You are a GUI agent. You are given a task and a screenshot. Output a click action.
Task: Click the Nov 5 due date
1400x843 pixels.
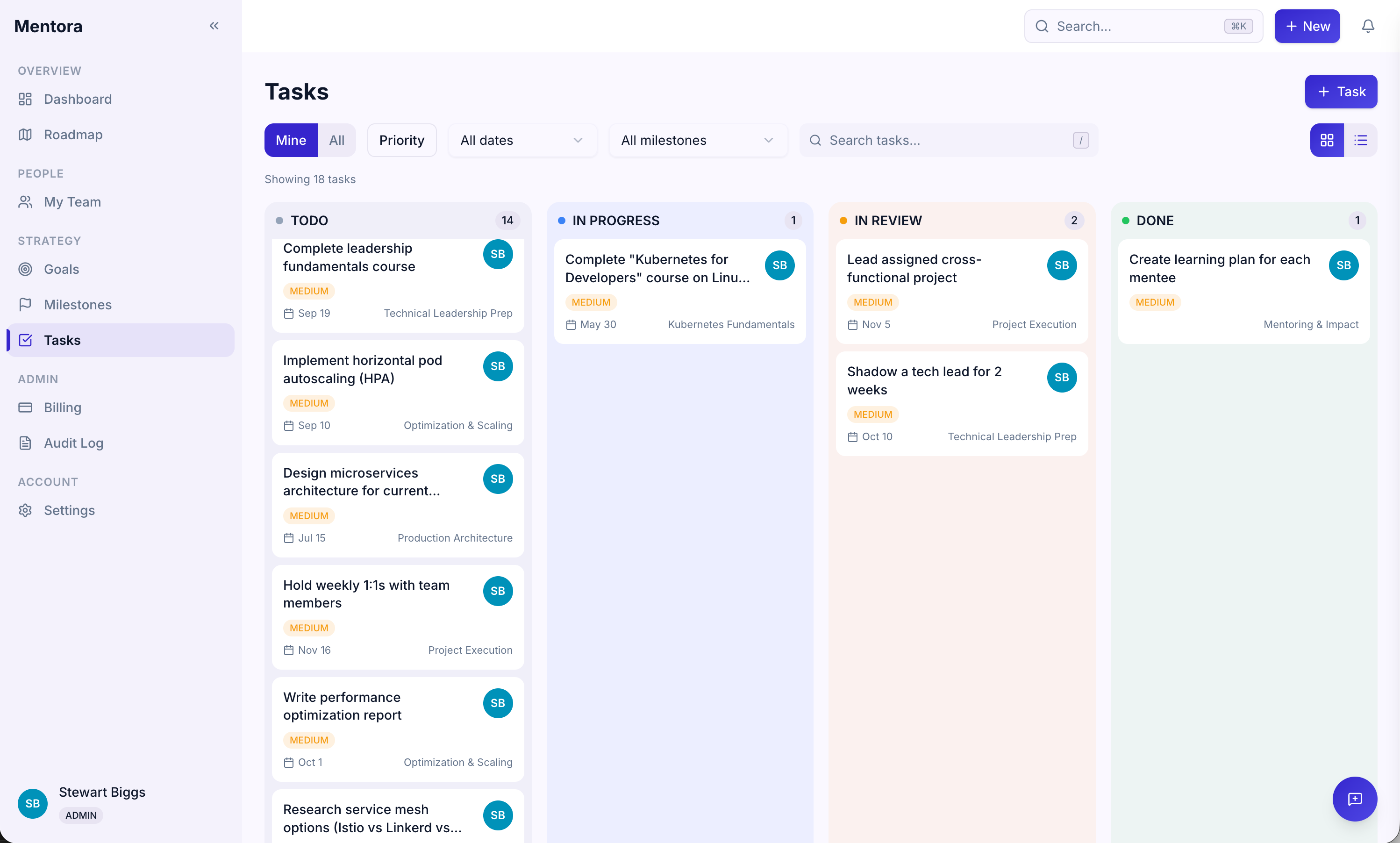point(869,324)
